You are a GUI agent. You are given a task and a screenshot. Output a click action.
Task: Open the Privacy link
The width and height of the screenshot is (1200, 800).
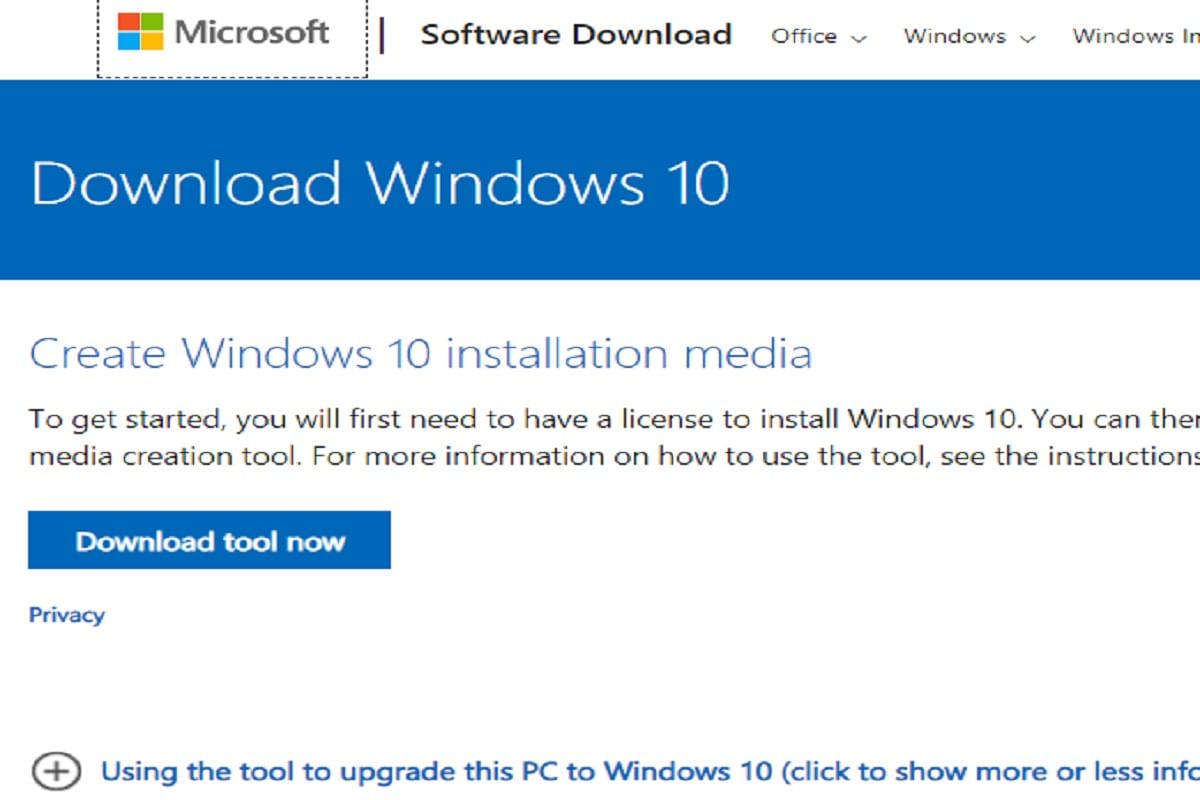[x=66, y=614]
